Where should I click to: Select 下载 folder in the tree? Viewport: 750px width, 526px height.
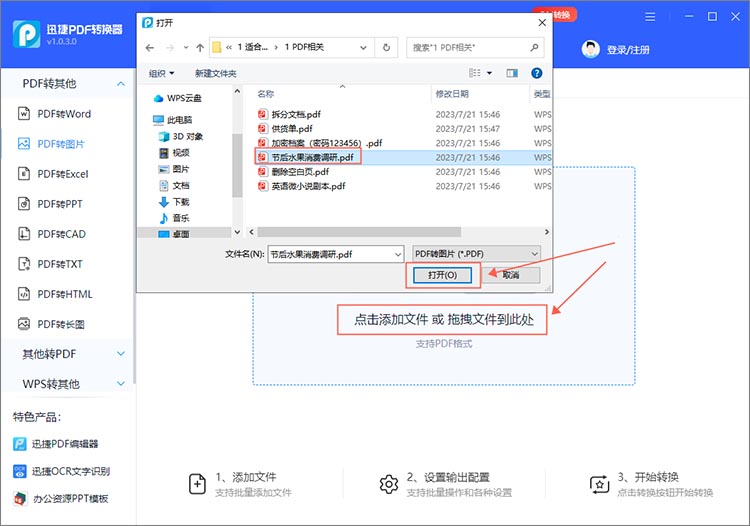(x=174, y=202)
